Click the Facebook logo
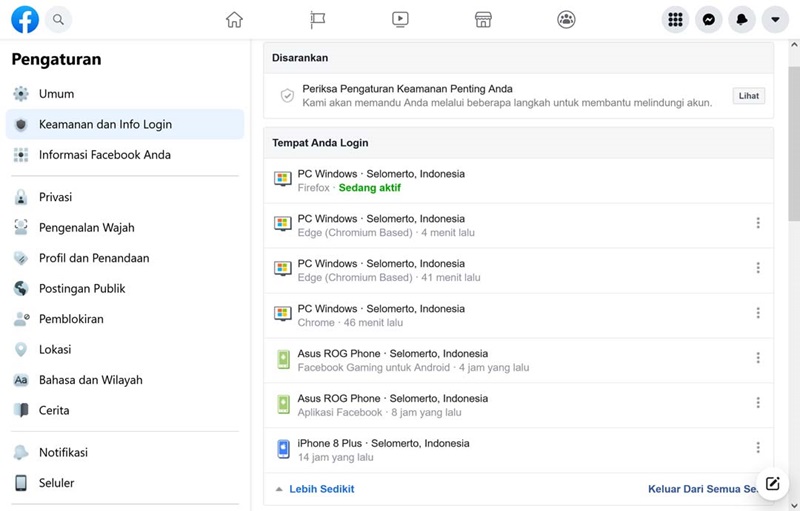 click(25, 19)
